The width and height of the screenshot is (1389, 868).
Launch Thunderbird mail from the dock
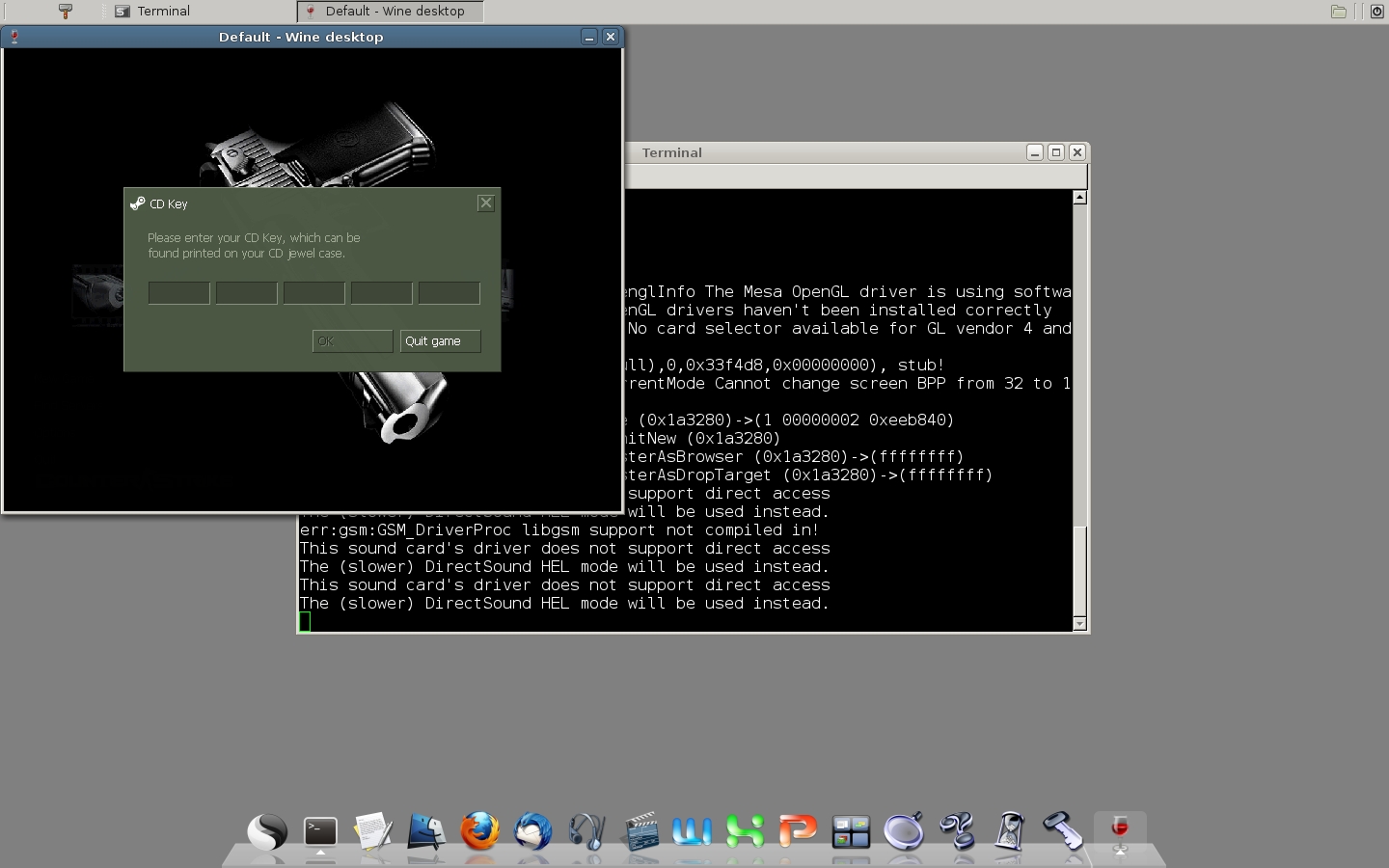pos(532,831)
